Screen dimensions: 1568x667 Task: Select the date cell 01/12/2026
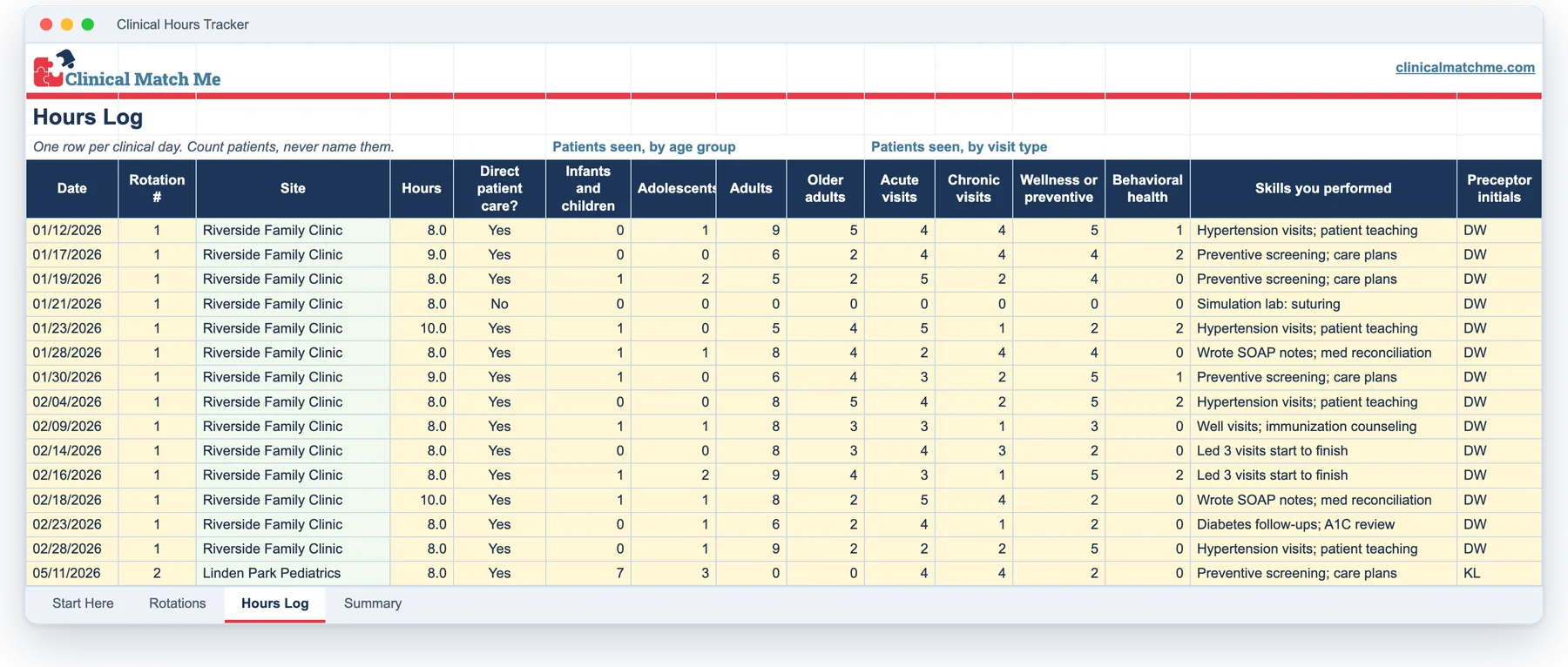click(72, 231)
